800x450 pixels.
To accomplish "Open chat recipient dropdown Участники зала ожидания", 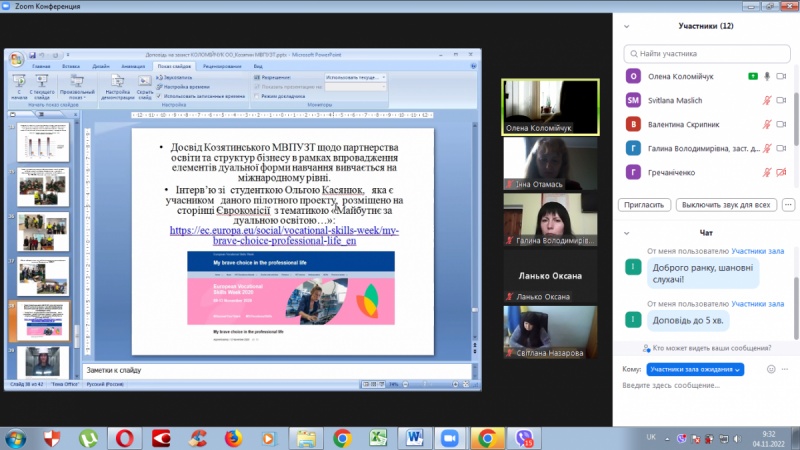I will [x=695, y=369].
